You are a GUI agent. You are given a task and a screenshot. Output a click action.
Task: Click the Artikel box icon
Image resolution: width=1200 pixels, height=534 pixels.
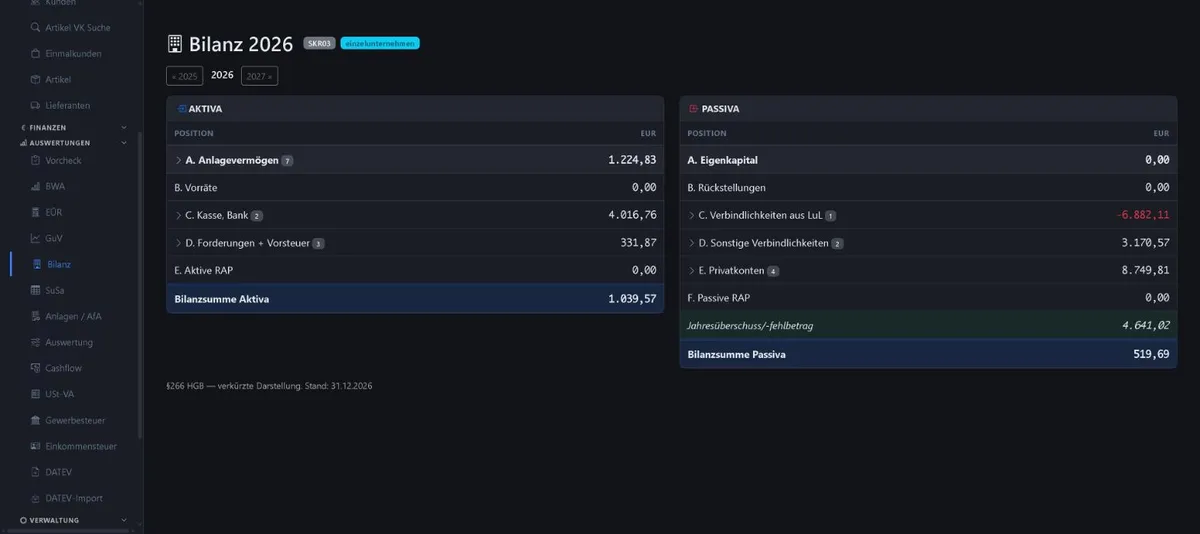[x=36, y=80]
